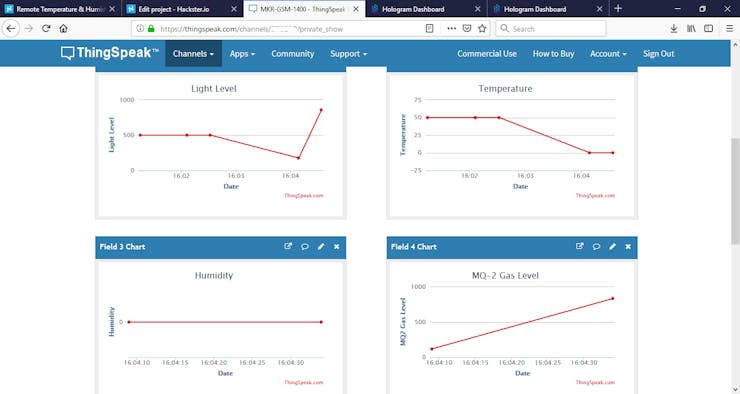Expand the Apps dropdown menu
This screenshot has height=394, width=740.
(x=242, y=54)
